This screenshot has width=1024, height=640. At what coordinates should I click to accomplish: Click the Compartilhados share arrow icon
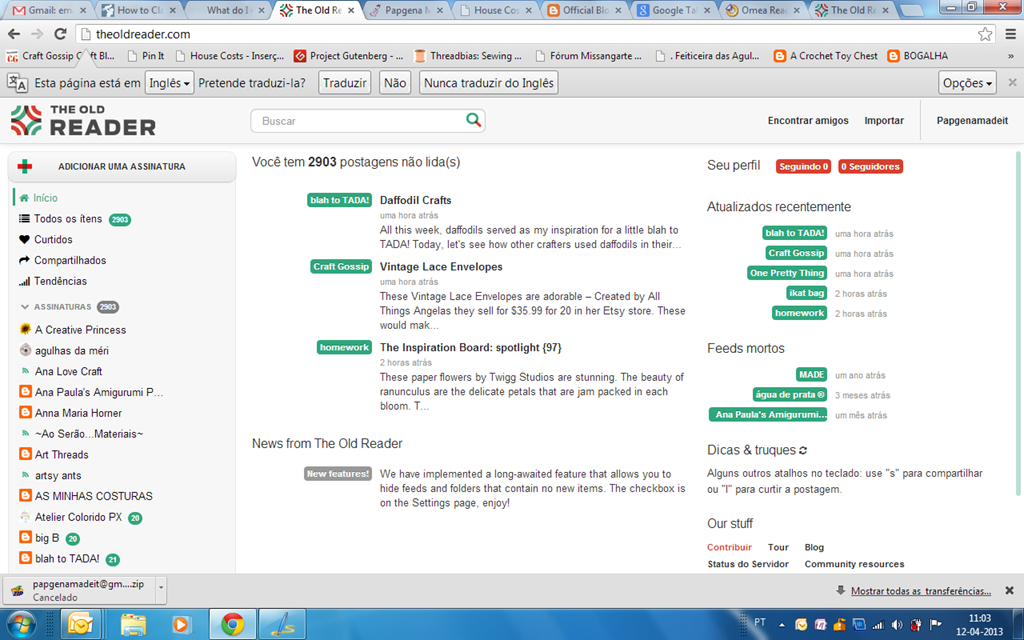[x=24, y=260]
